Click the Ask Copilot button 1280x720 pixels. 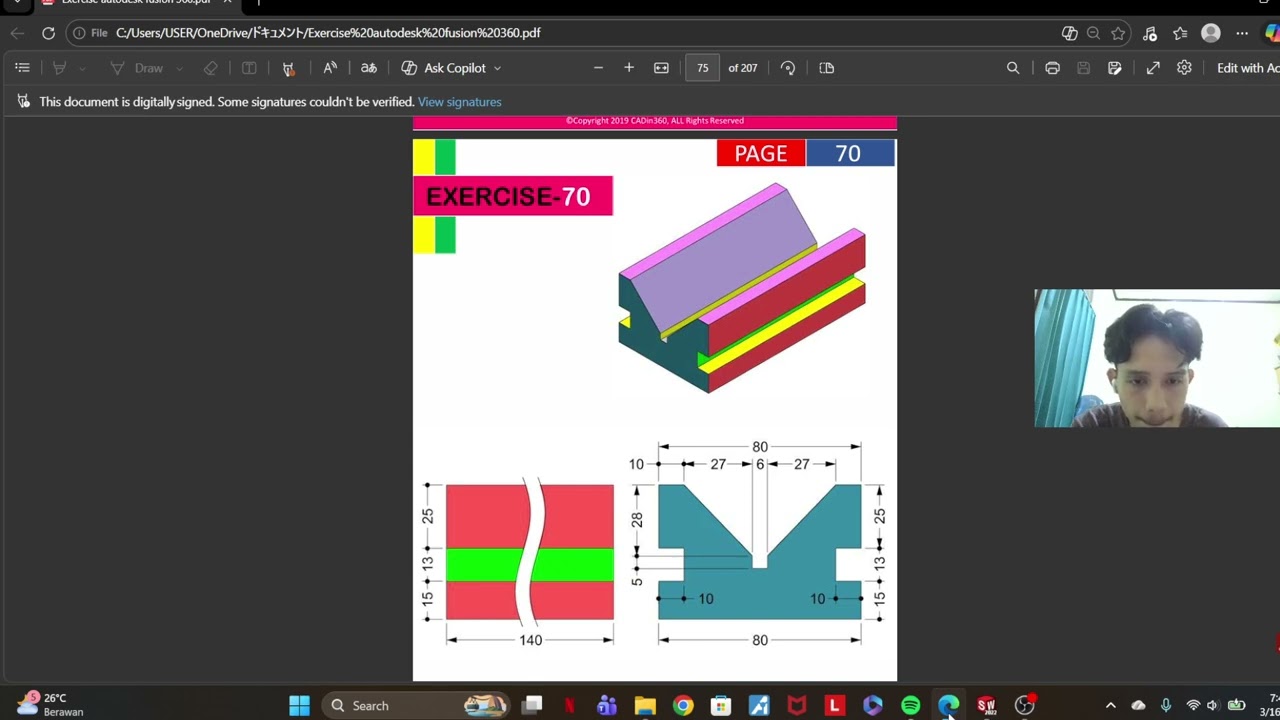[443, 68]
